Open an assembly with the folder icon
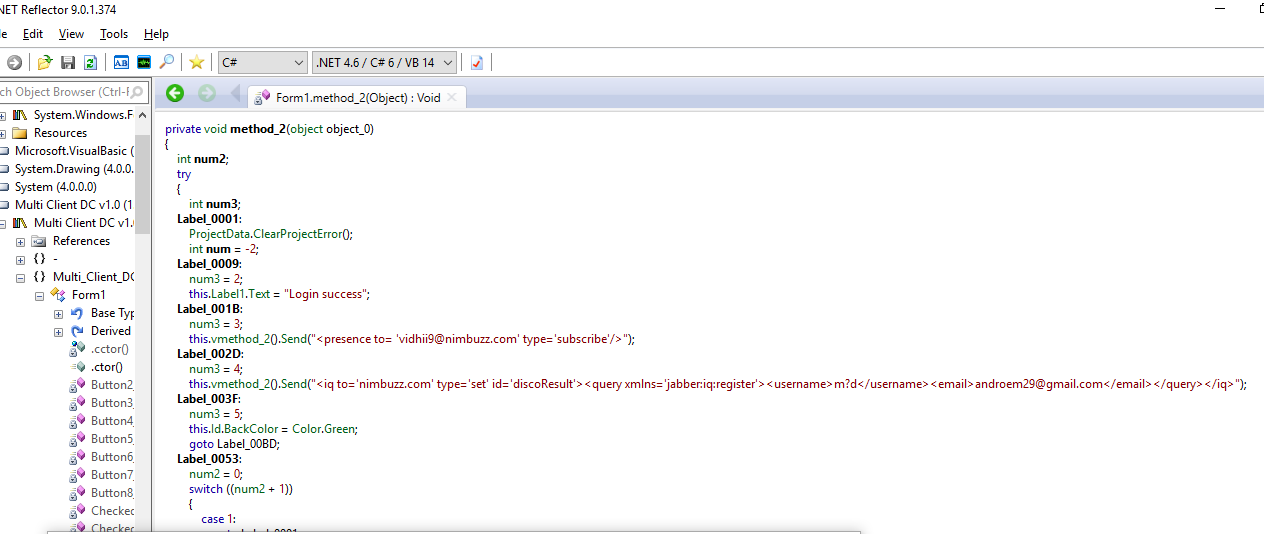 coord(45,62)
